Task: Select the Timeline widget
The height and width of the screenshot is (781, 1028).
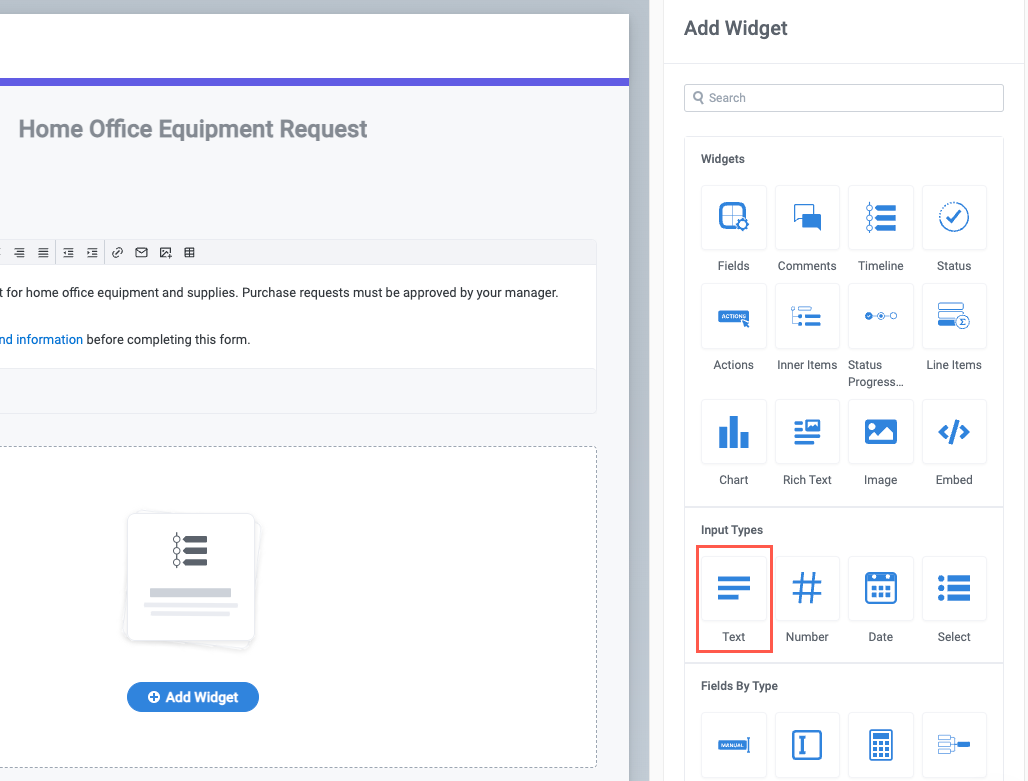Action: (880, 218)
